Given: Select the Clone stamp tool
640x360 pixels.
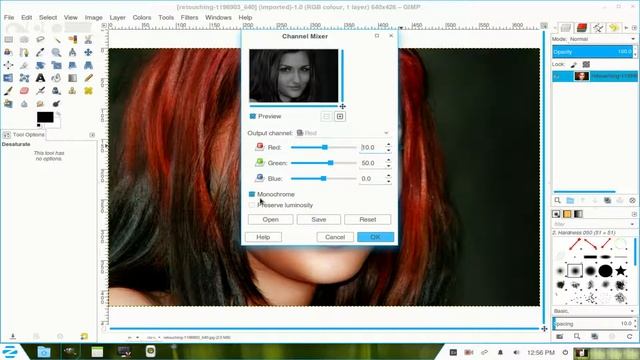Looking at the screenshot, I should [72, 91].
